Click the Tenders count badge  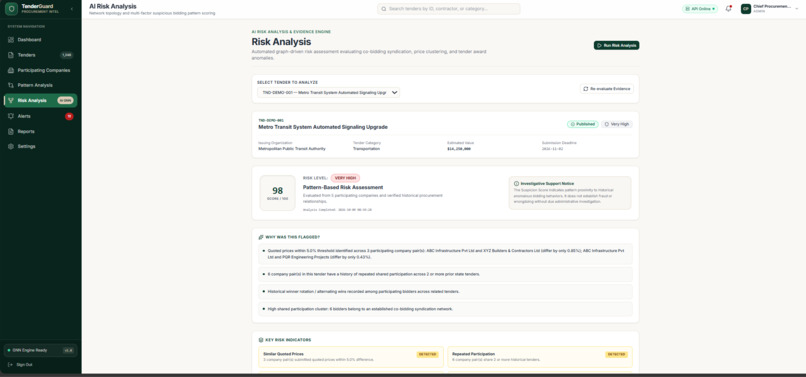[x=67, y=55]
